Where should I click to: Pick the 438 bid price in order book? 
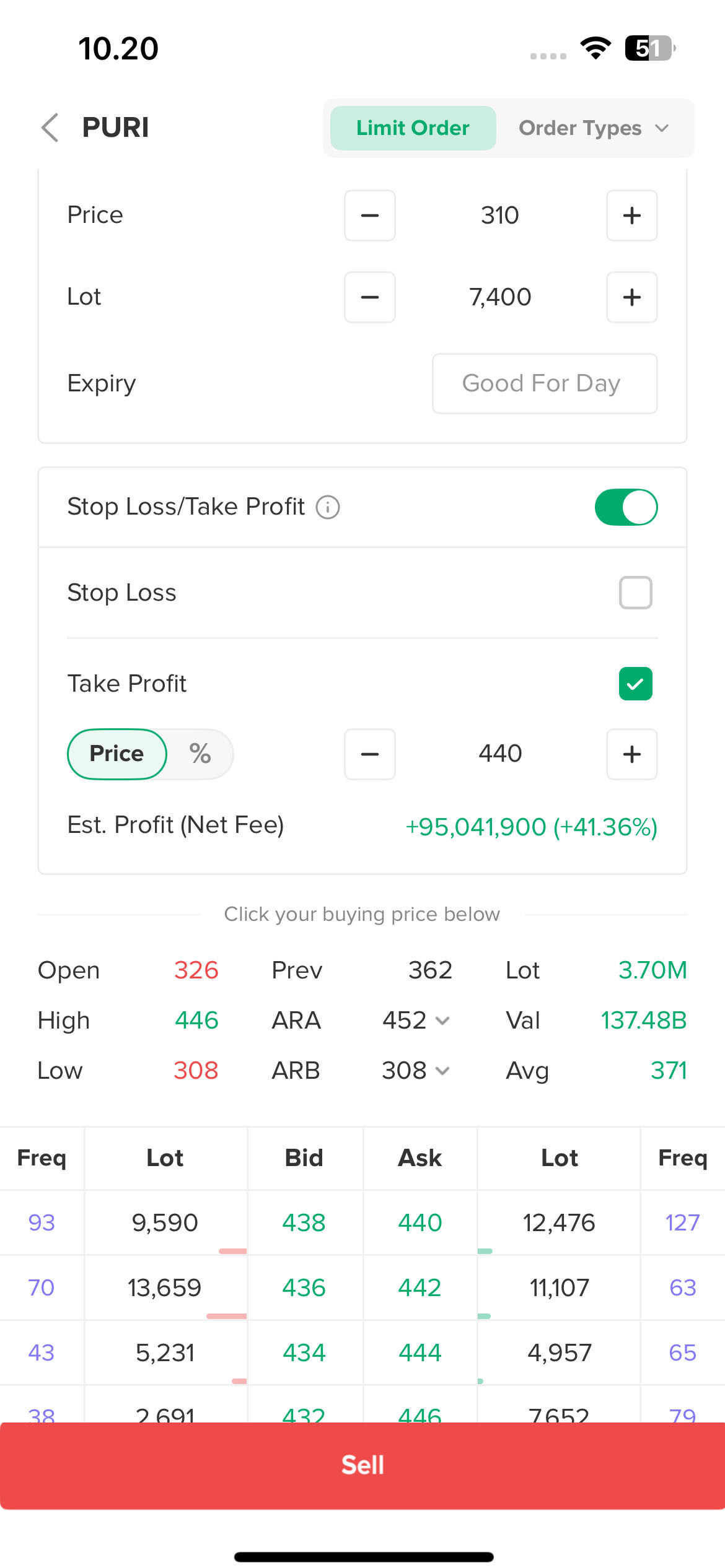pyautogui.click(x=304, y=1222)
